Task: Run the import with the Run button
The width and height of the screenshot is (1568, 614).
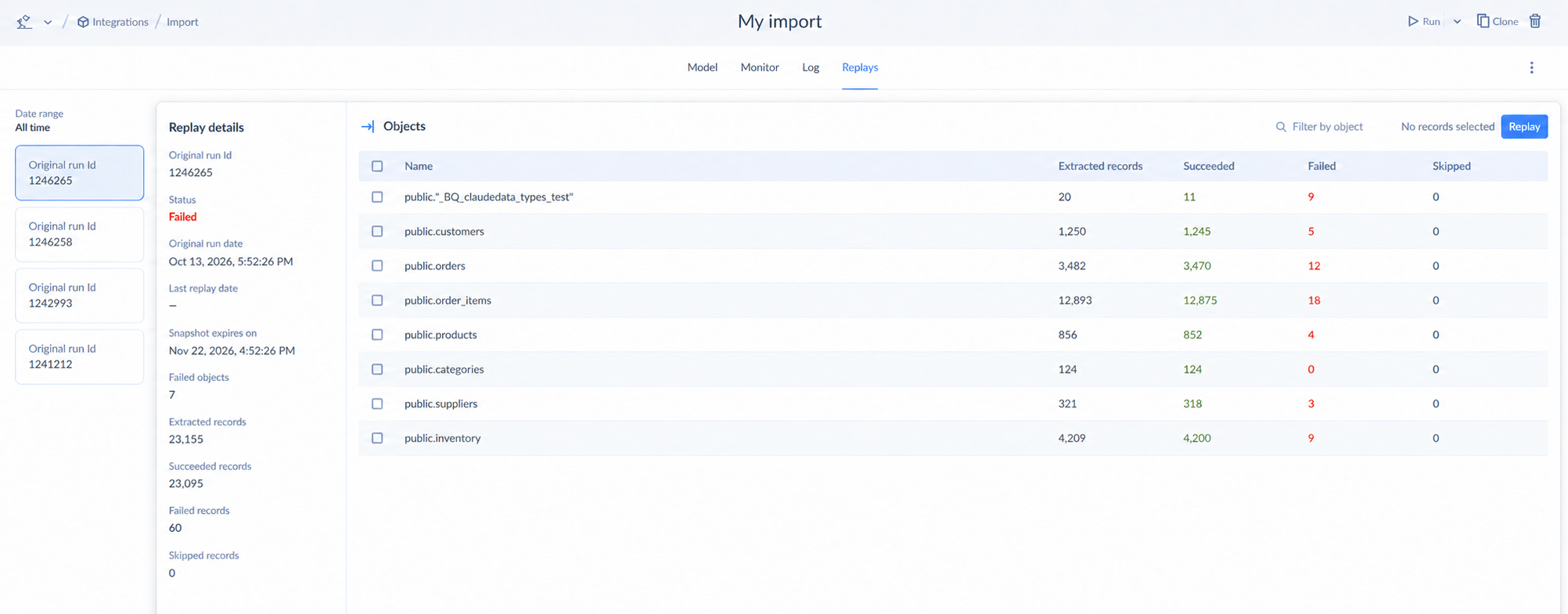Action: pyautogui.click(x=1424, y=21)
